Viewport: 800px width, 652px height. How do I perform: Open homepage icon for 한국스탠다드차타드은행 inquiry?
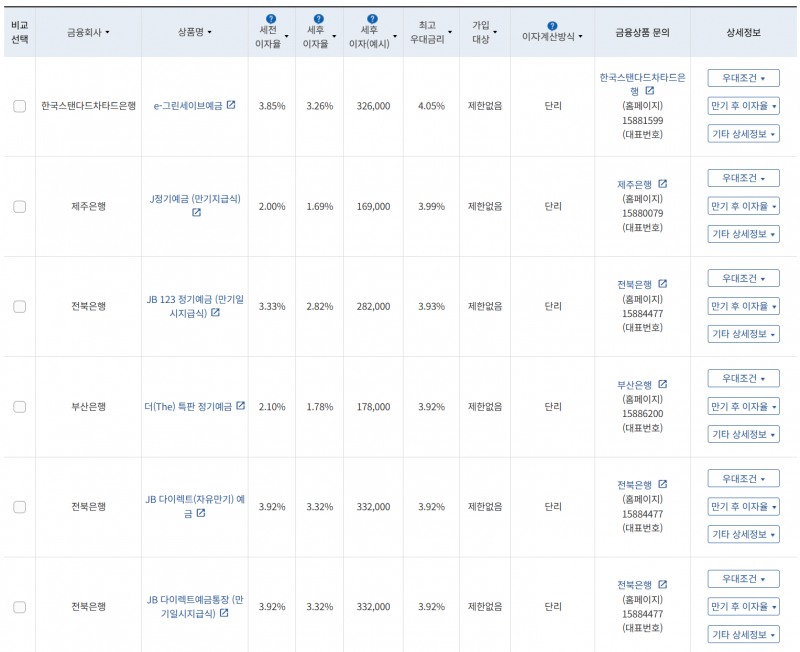(649, 90)
